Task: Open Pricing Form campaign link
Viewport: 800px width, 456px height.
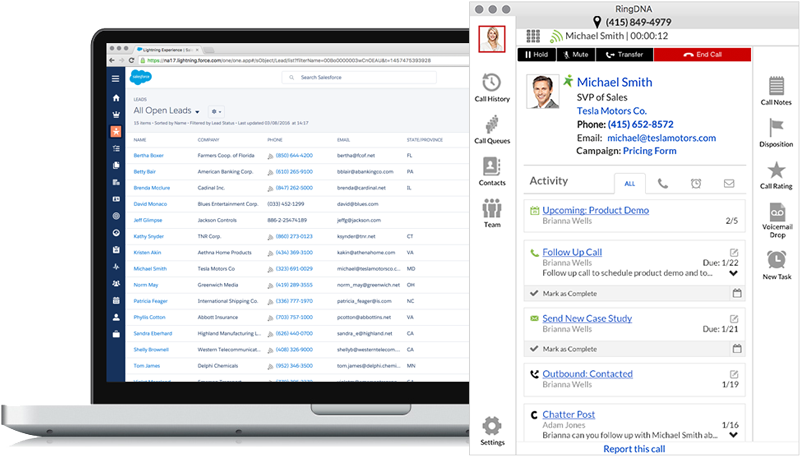Action: coord(649,151)
